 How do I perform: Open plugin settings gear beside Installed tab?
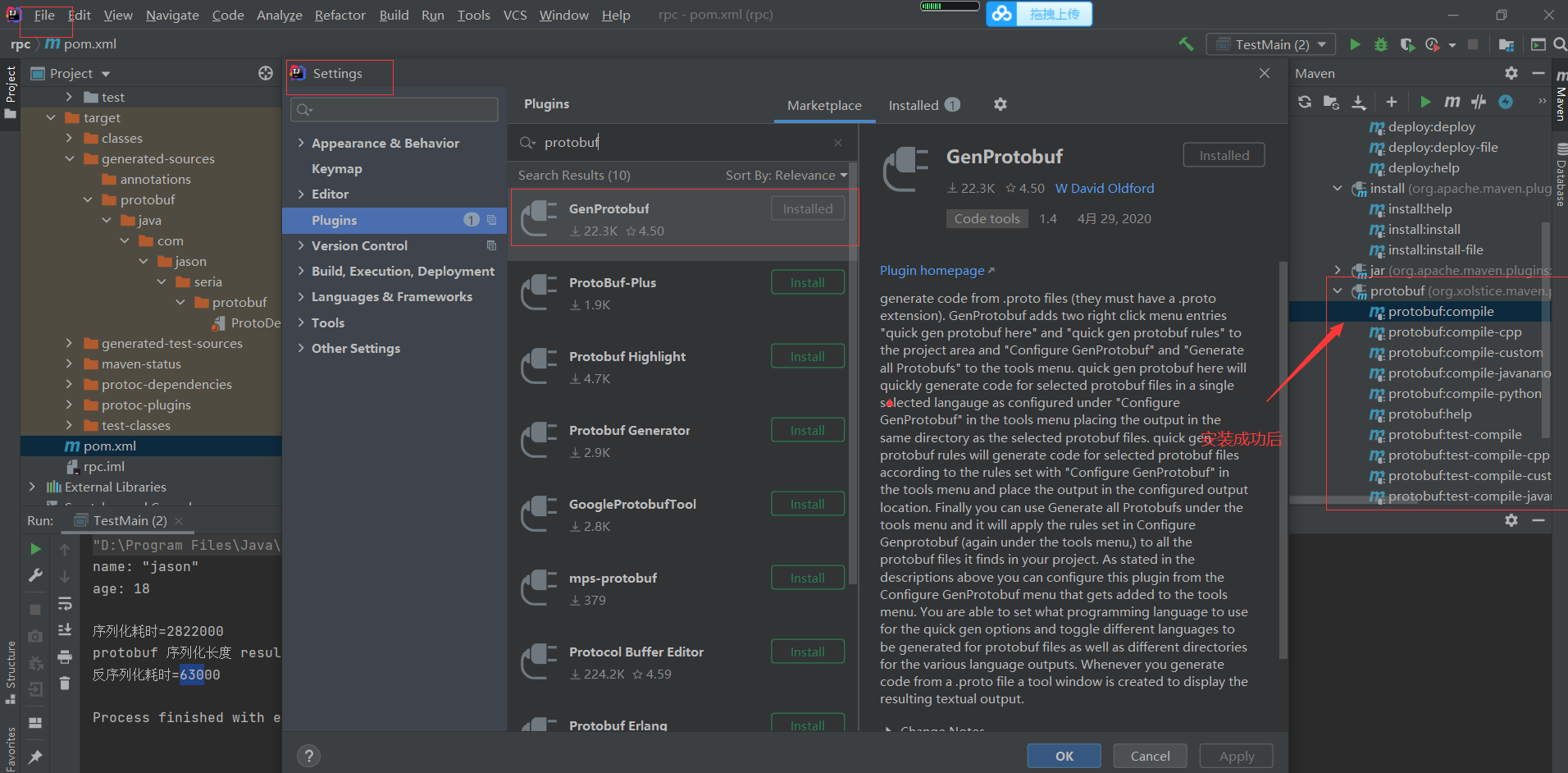pyautogui.click(x=1001, y=104)
